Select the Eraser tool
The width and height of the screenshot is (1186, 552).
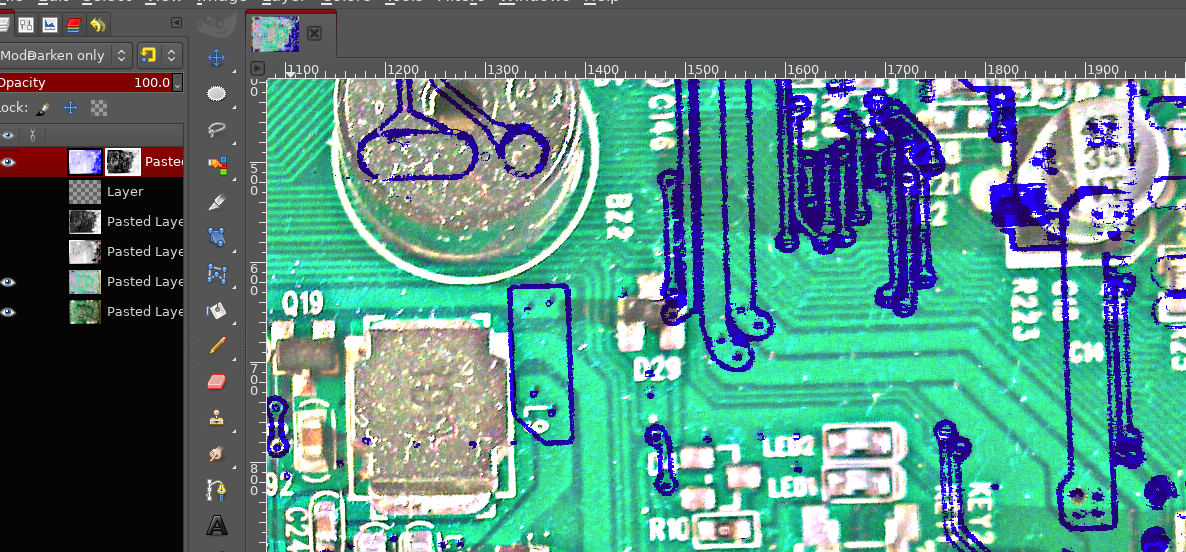tap(217, 382)
